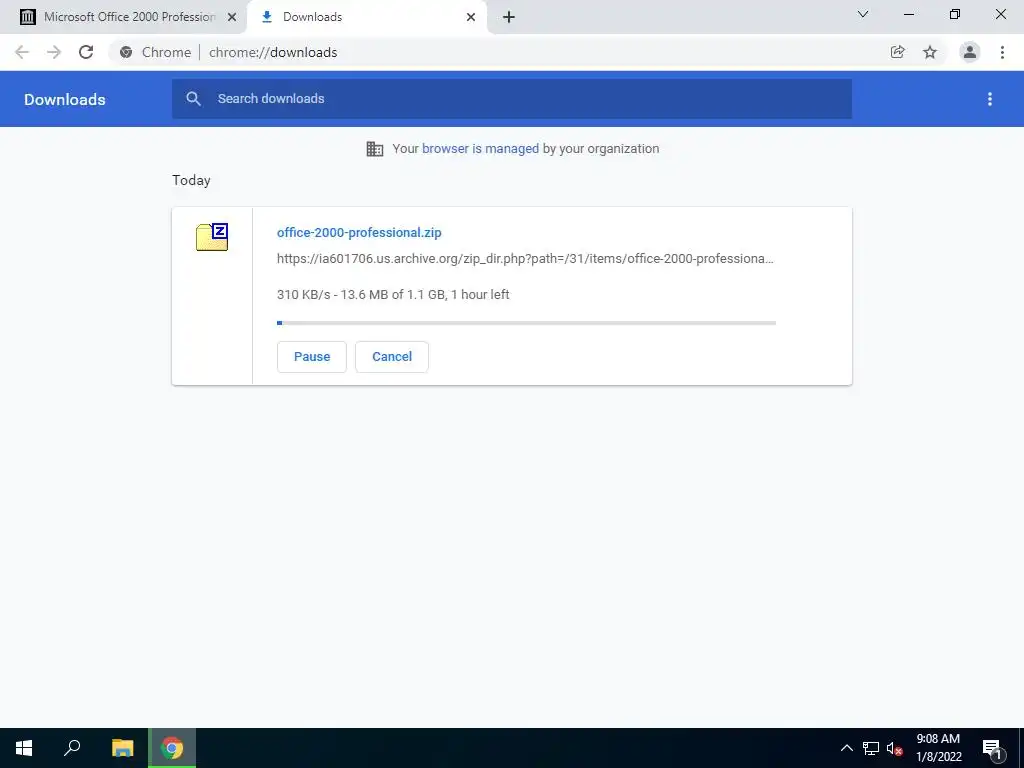This screenshot has width=1024, height=768.
Task: Share this page icon in address bar
Action: [898, 52]
